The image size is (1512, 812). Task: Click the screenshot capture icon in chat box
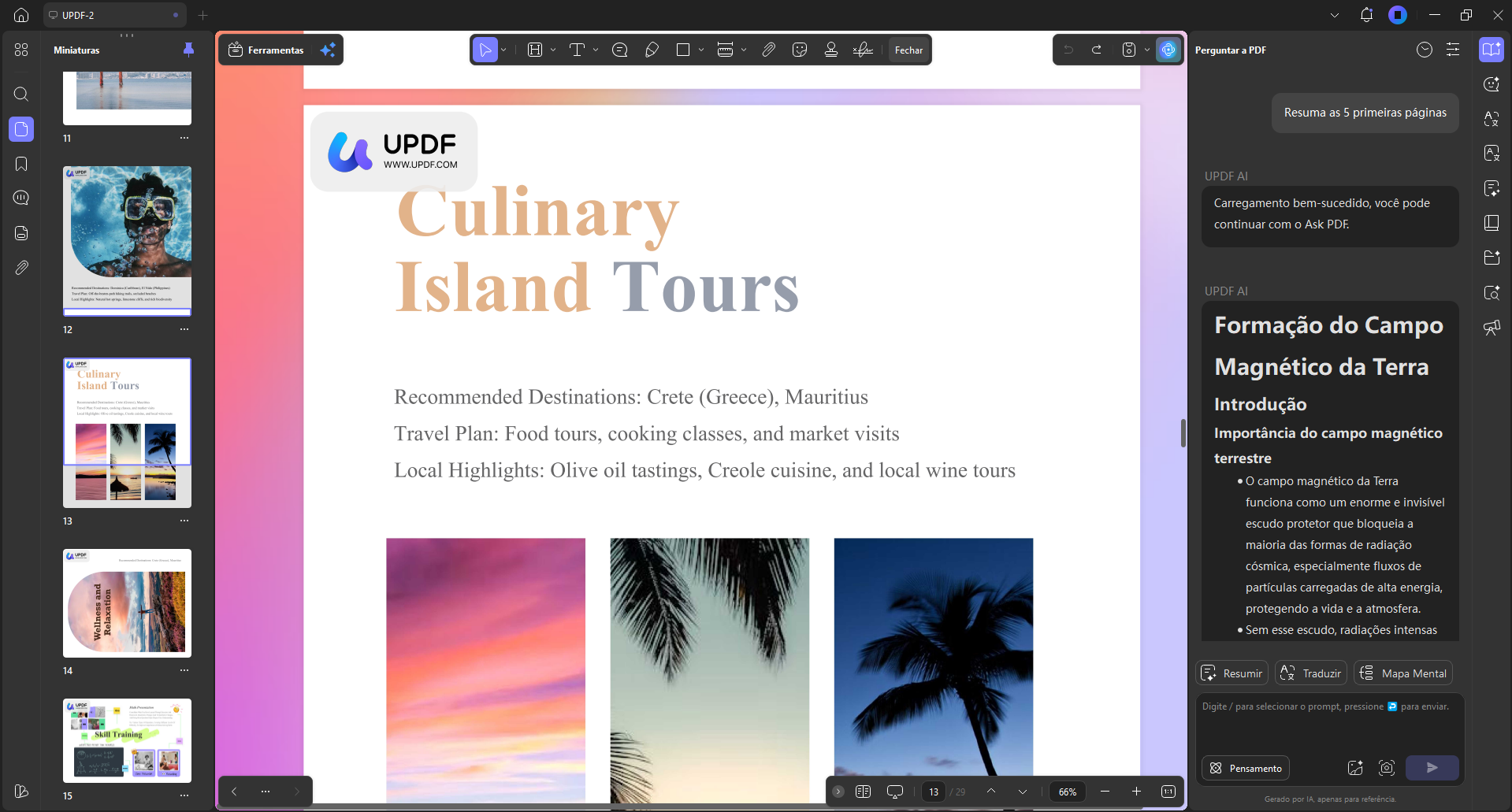coord(1387,768)
